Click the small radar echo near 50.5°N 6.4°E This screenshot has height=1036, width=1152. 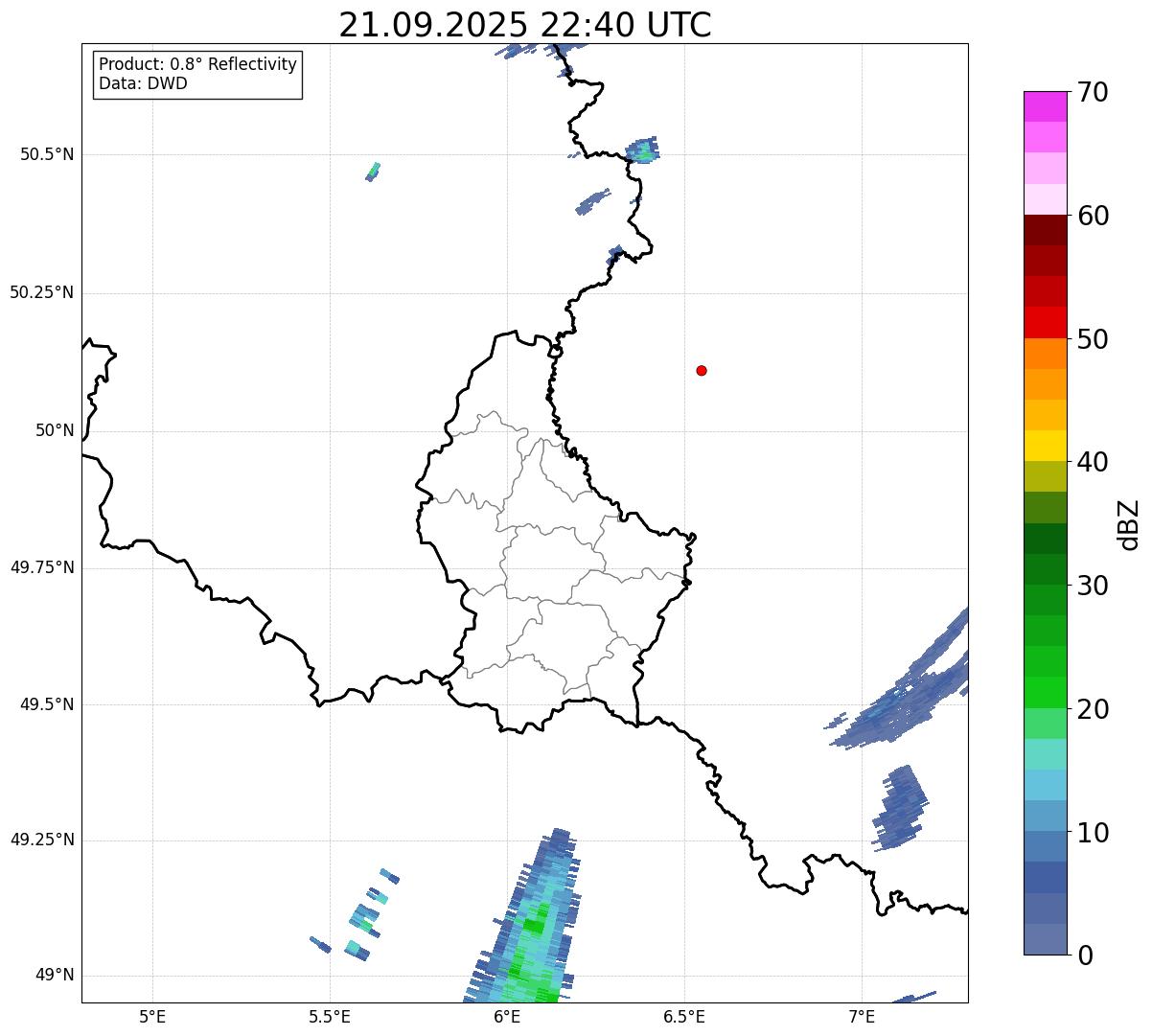click(x=642, y=150)
